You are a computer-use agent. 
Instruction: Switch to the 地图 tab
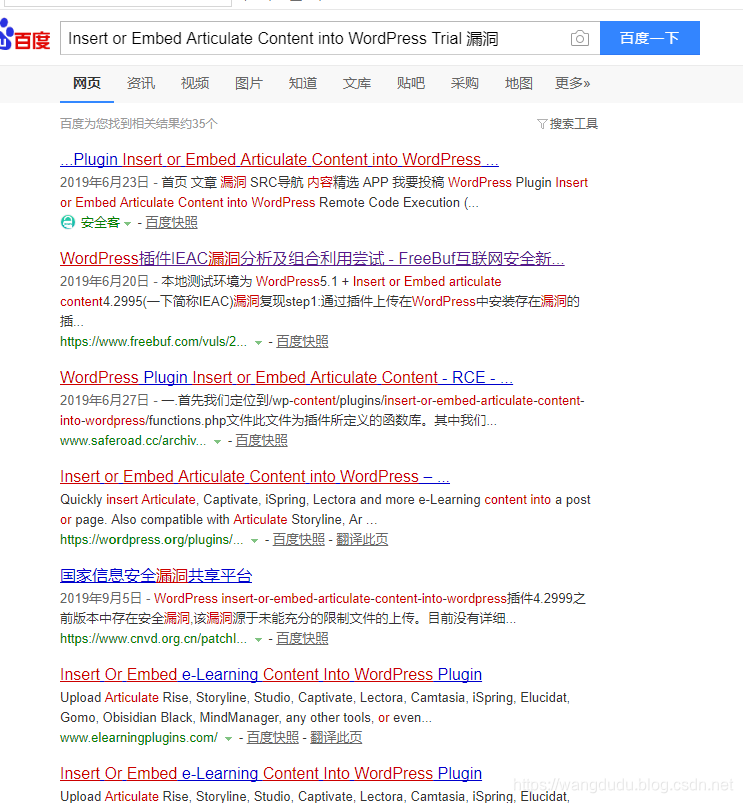pos(519,83)
